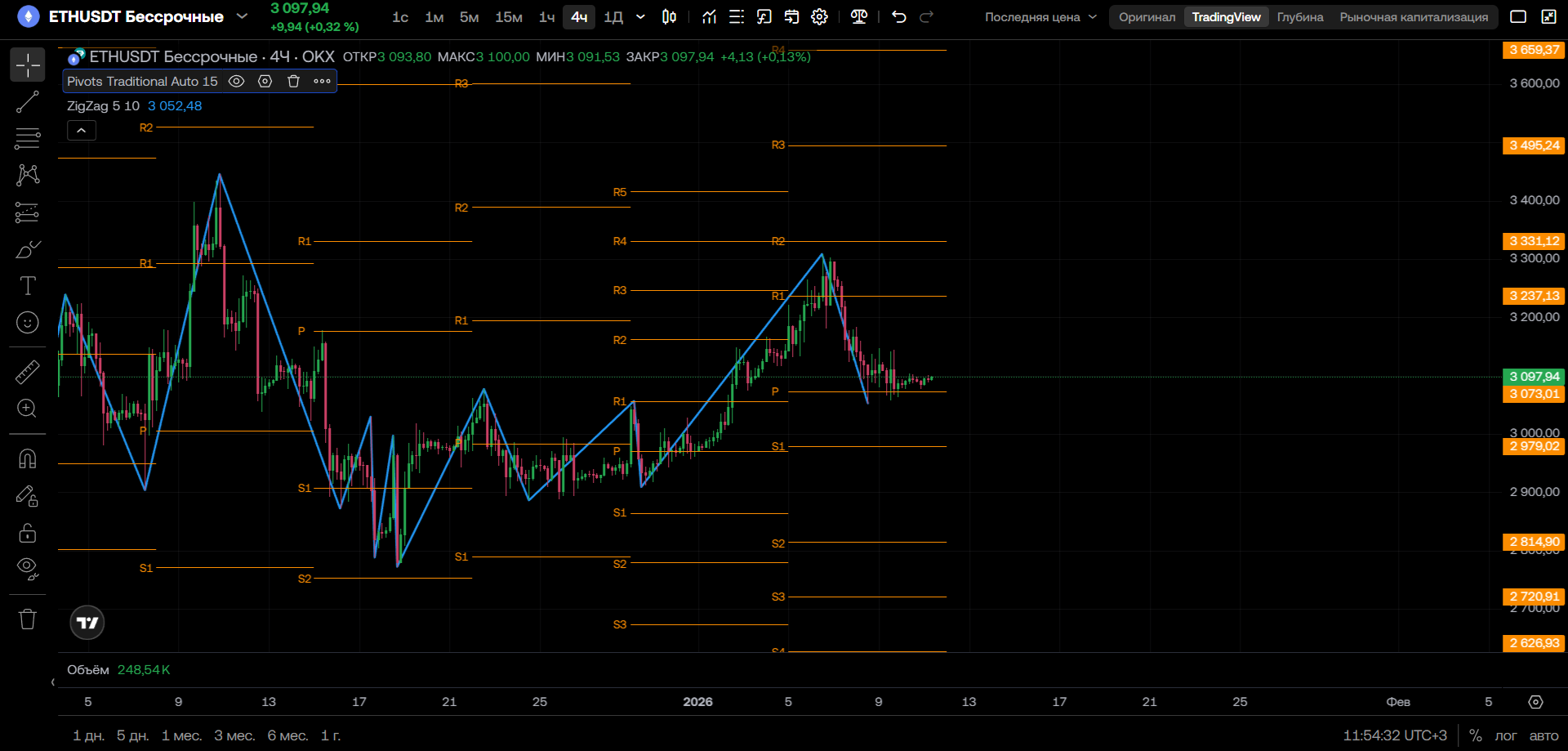Select the 5м timeframe

(469, 17)
